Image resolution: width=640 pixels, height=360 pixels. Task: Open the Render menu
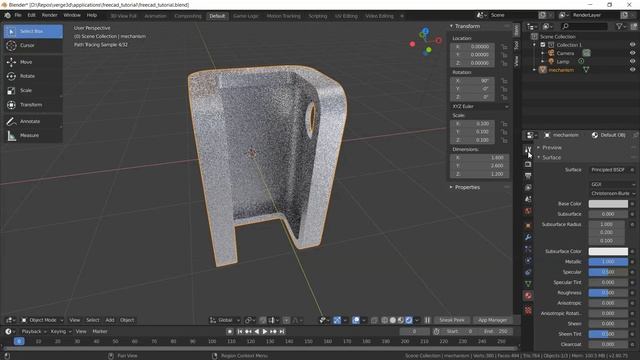point(50,16)
